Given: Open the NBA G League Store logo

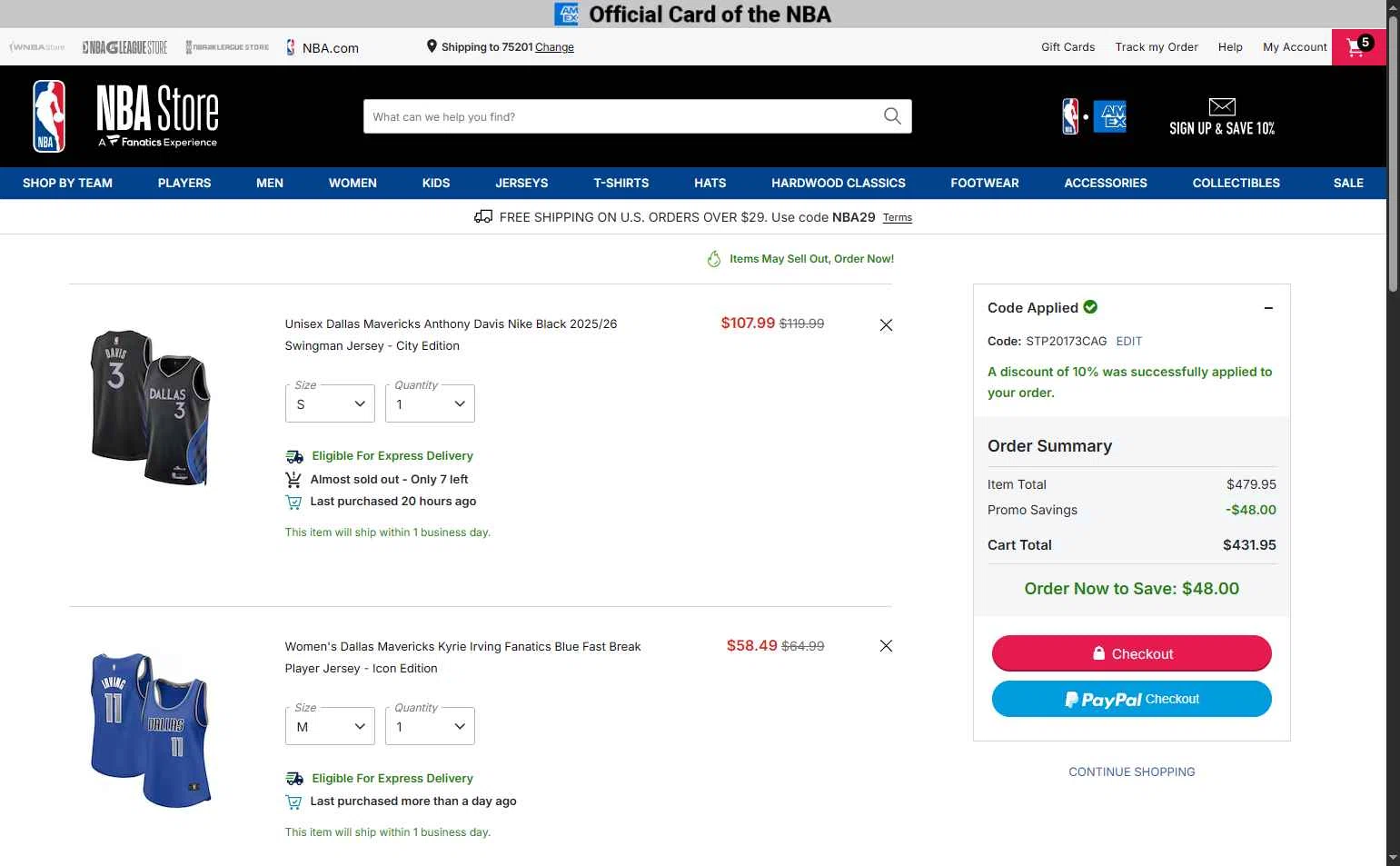Looking at the screenshot, I should (124, 47).
